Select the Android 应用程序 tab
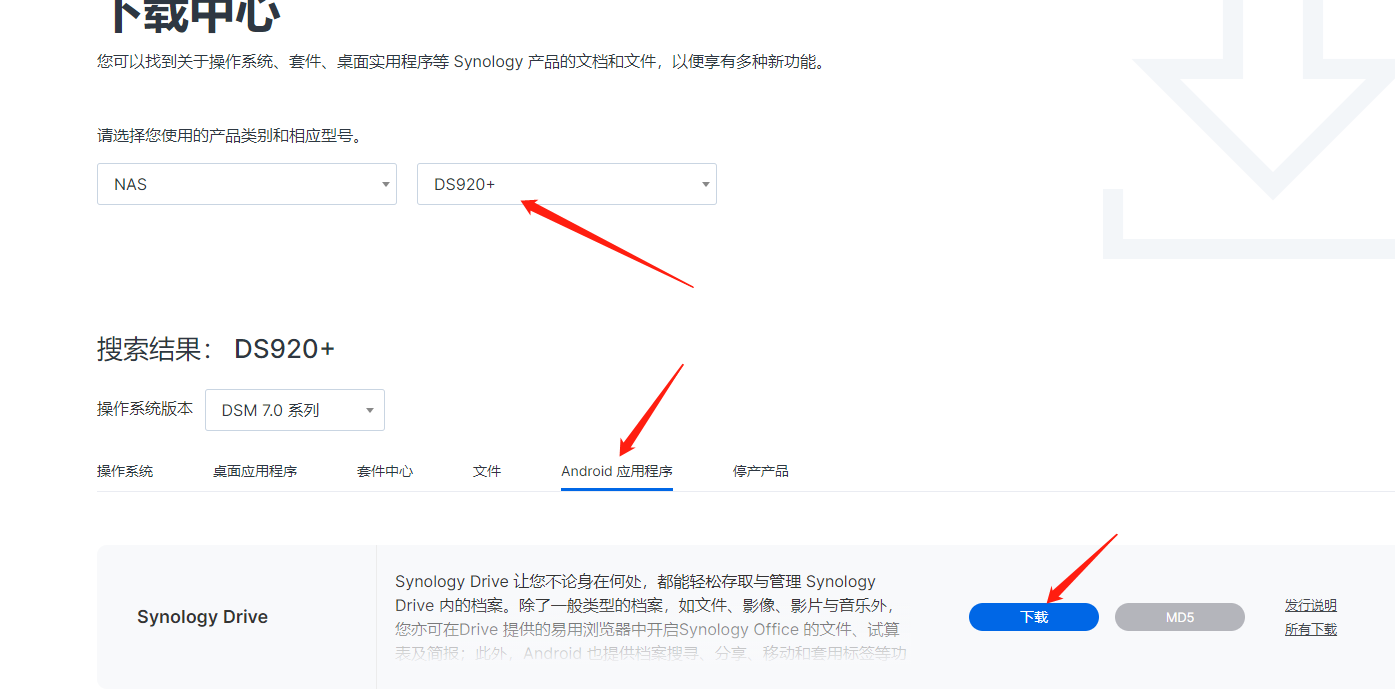The height and width of the screenshot is (698, 1395). point(617,471)
